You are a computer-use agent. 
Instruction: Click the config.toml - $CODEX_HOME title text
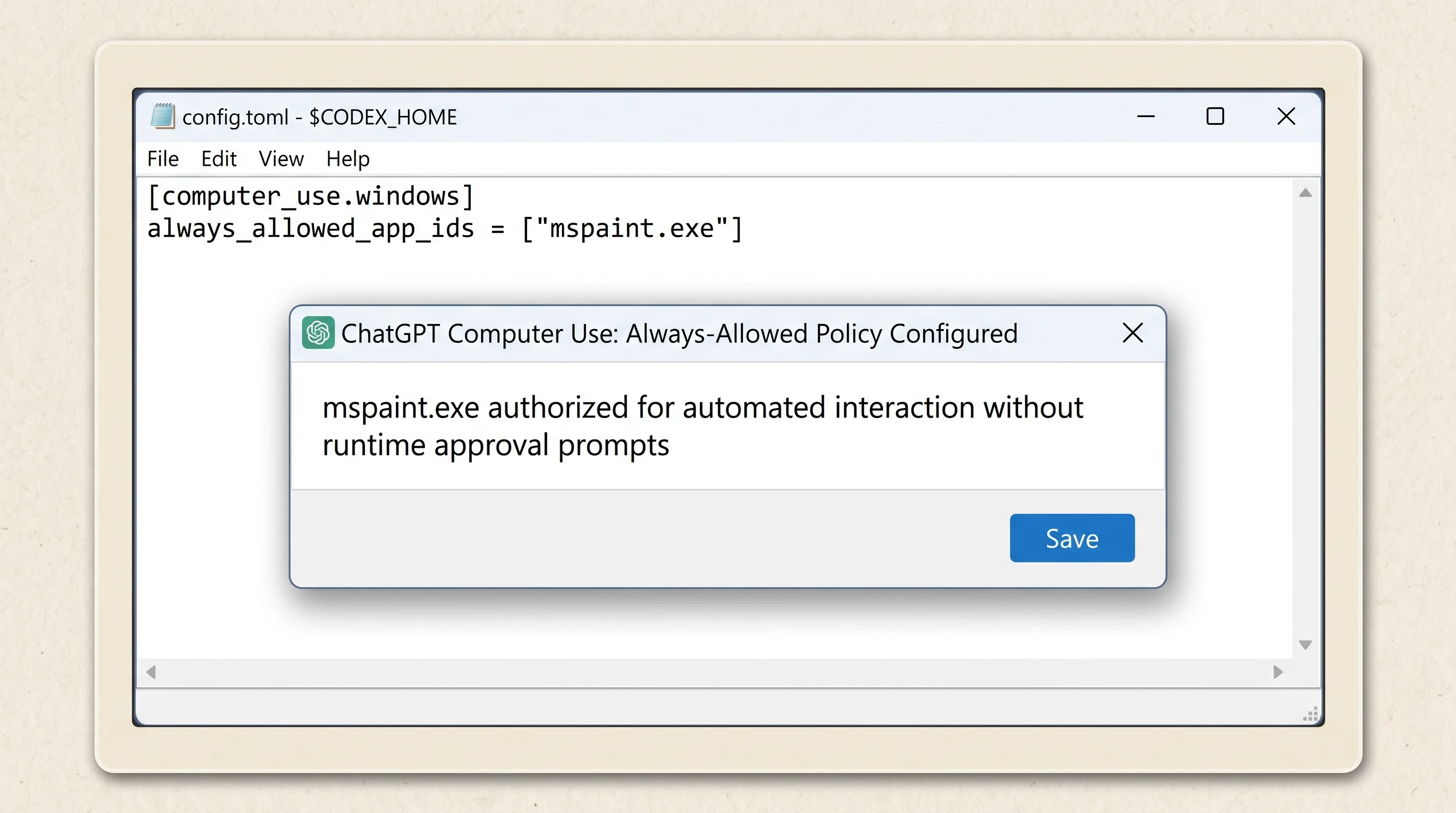tap(320, 118)
